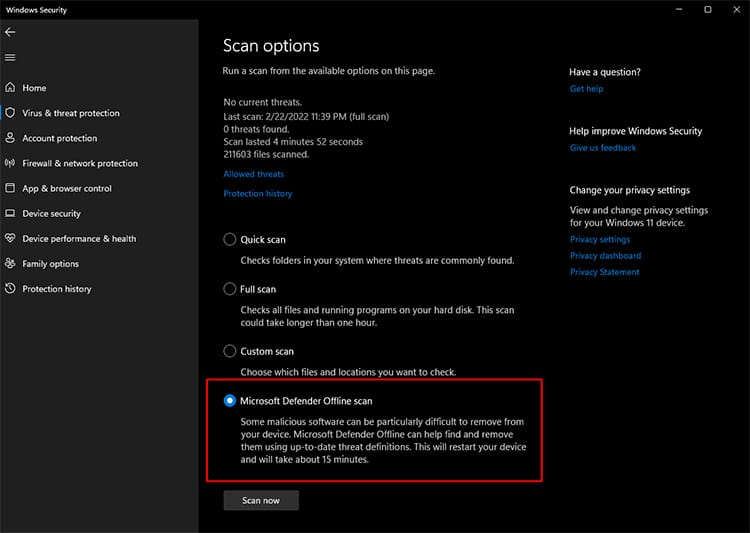
Task: Click the 'Have a question?' heading
Action: 605,72
